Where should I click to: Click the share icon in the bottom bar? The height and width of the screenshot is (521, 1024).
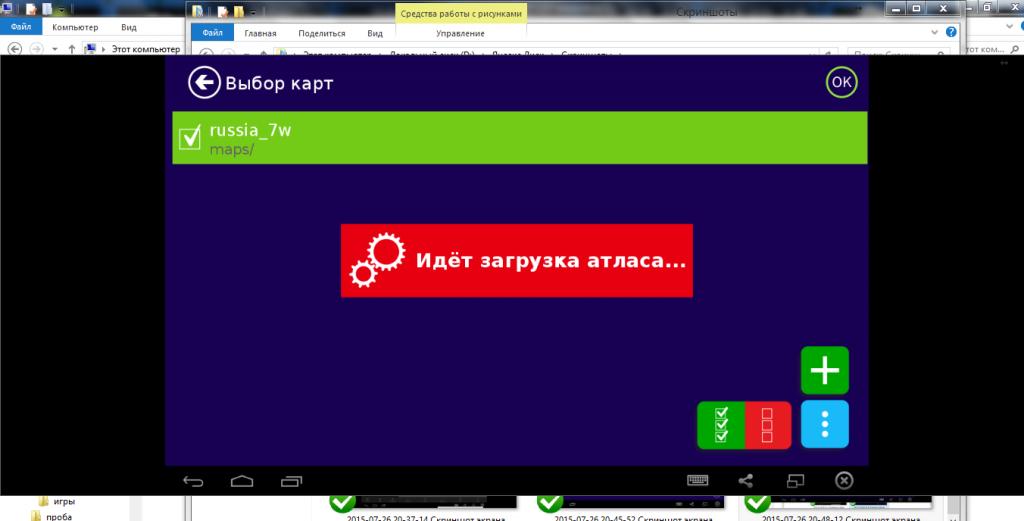(745, 480)
